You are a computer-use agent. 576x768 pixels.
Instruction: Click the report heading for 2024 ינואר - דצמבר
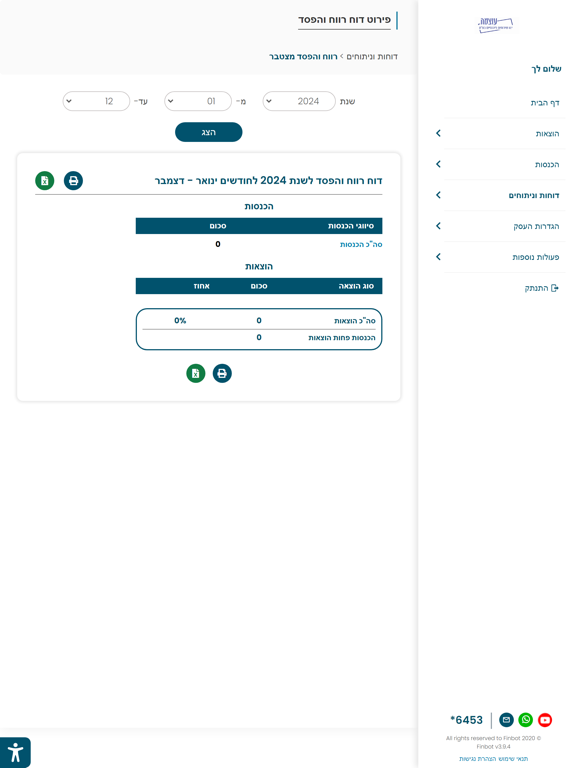(x=268, y=181)
